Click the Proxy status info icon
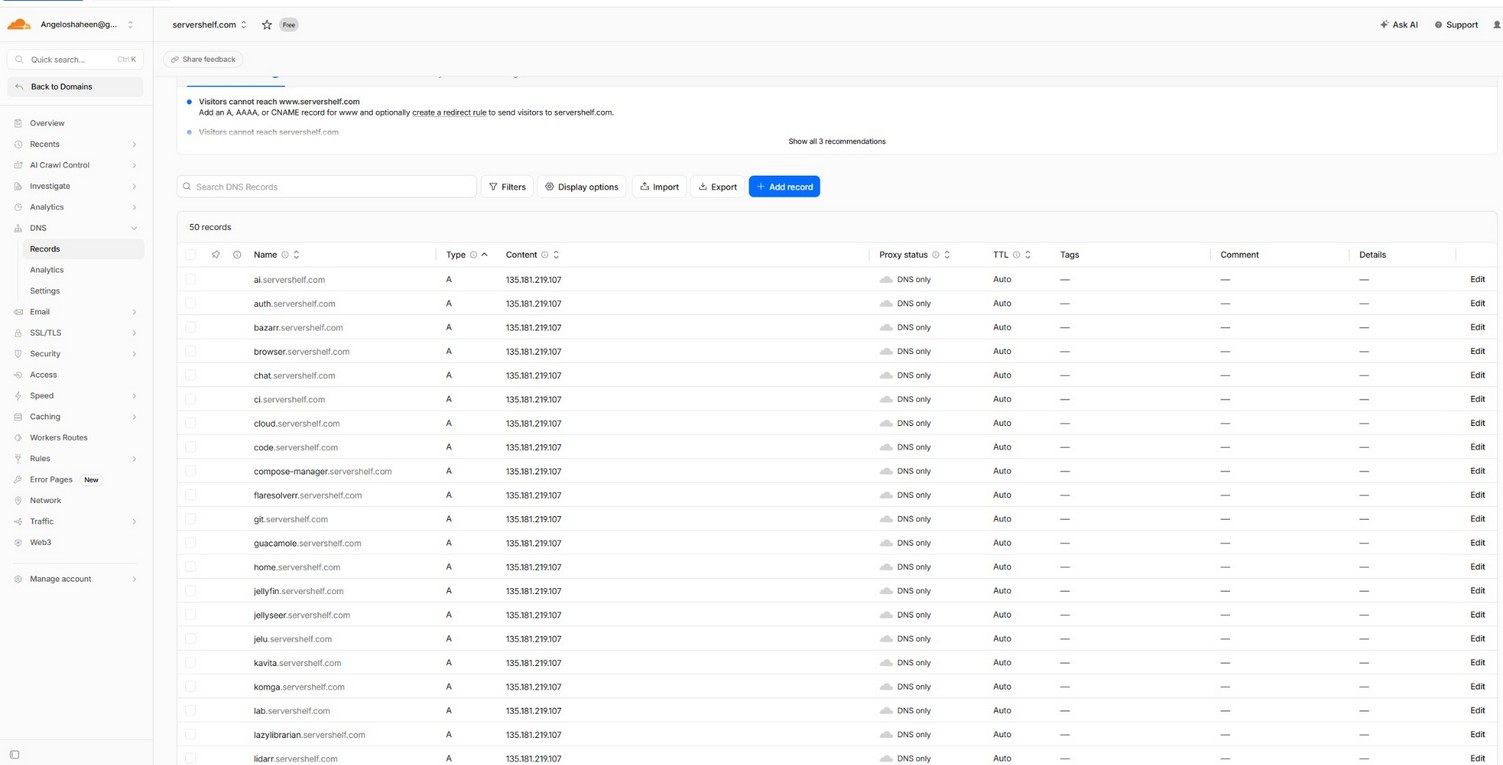This screenshot has height=765, width=1503. [x=936, y=255]
